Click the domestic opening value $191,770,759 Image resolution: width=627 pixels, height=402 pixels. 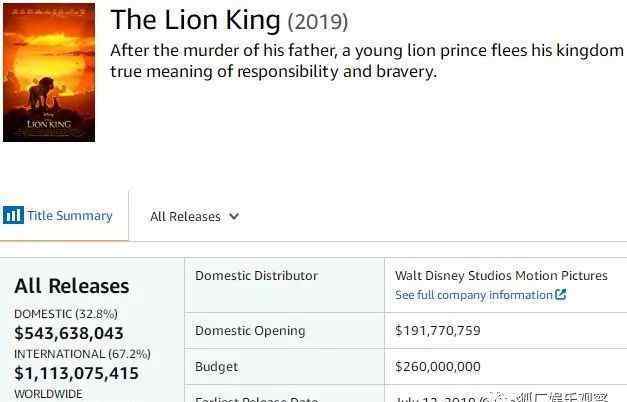point(438,330)
